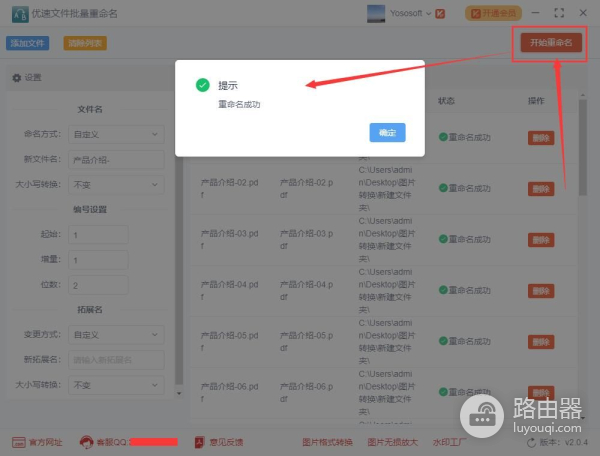Open the 命名方式 dropdown
The width and height of the screenshot is (600, 456).
point(116,134)
